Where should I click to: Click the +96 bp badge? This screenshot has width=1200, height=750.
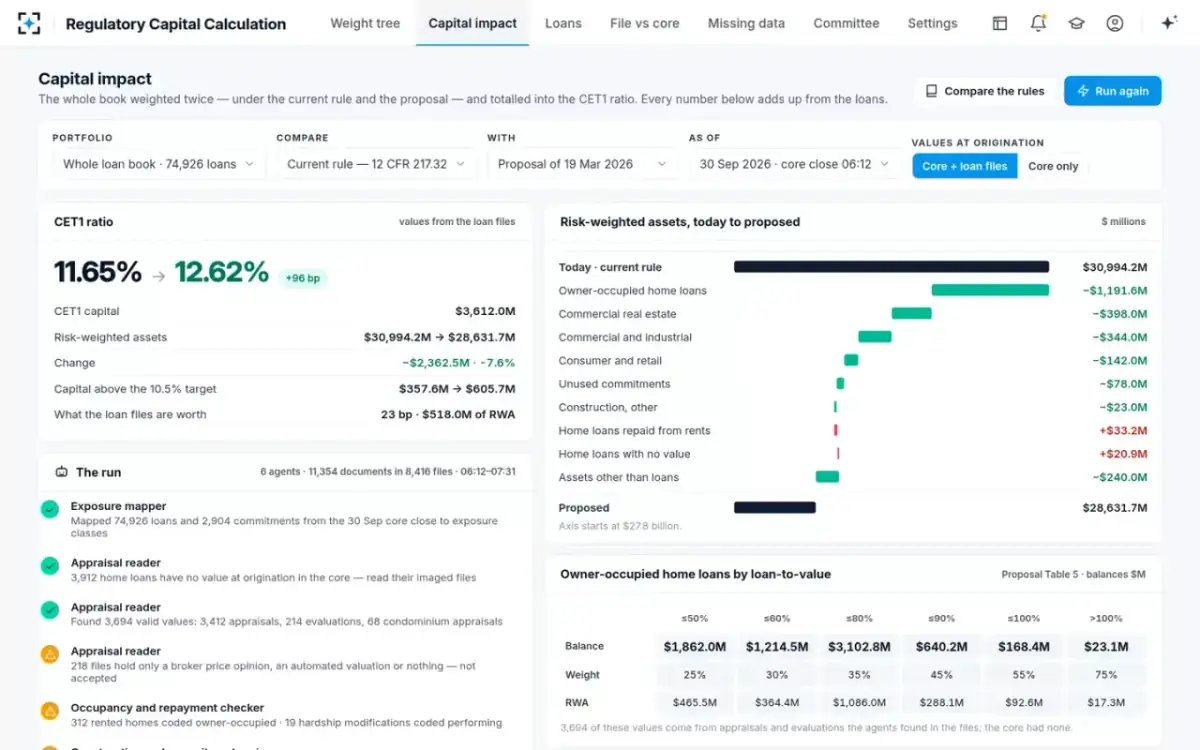point(302,278)
